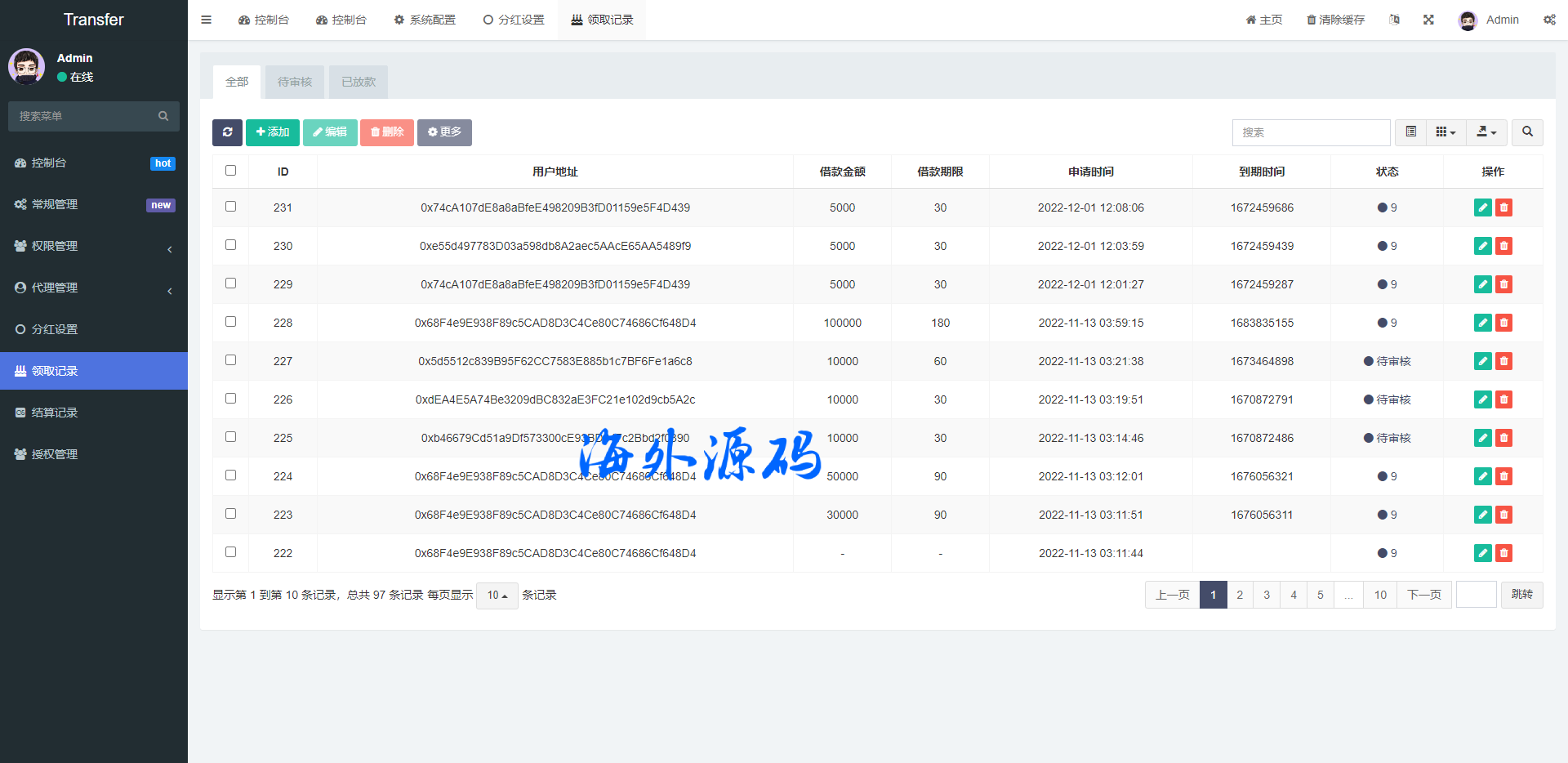The width and height of the screenshot is (1568, 763).
Task: Click the table 搜索 input field
Action: click(1311, 132)
